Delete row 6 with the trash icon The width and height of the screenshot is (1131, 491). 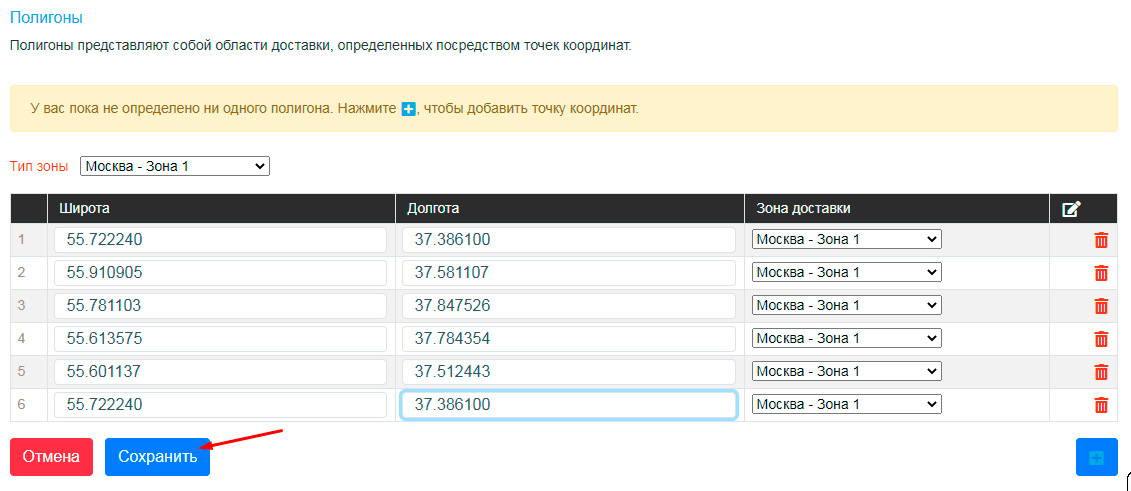tap(1101, 405)
